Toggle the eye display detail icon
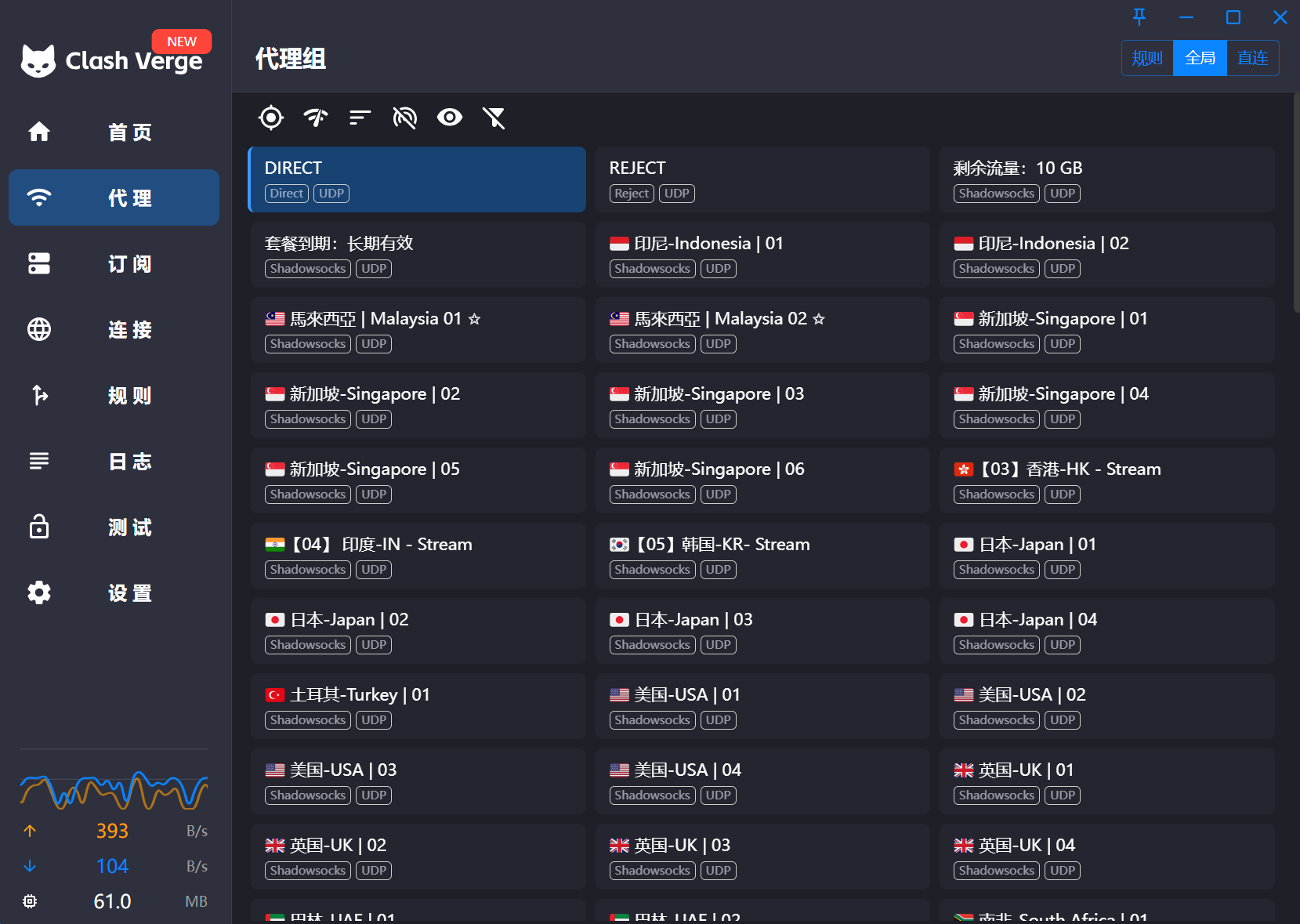 click(x=449, y=118)
